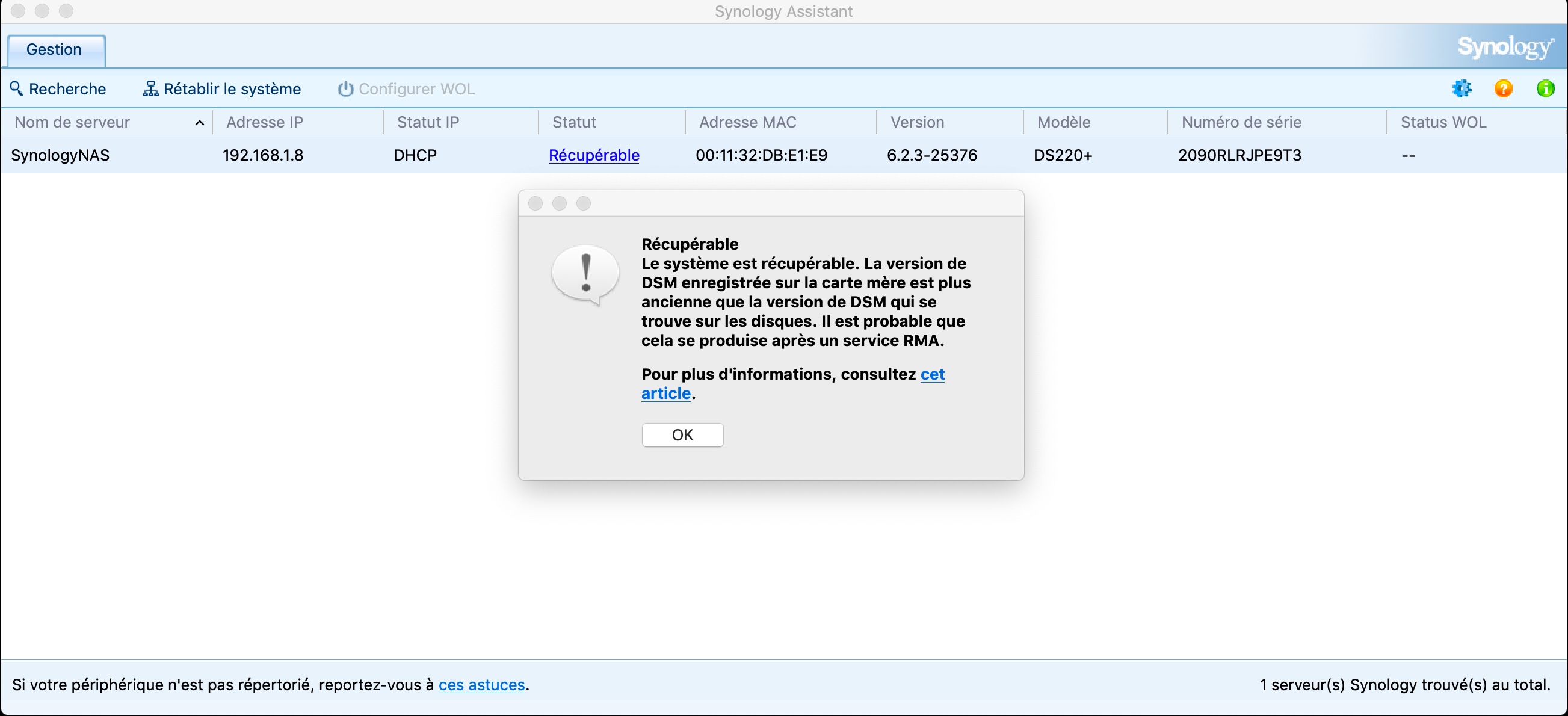Click the Configurer WOL power icon

point(345,89)
